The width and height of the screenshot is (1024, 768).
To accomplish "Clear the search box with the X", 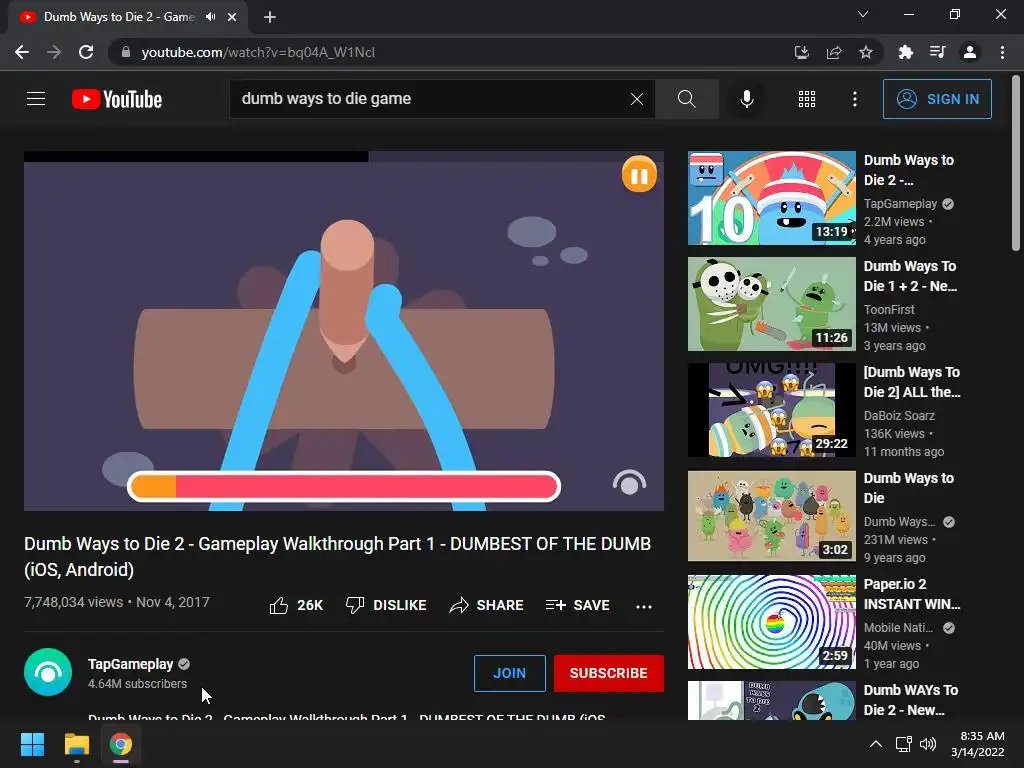I will (637, 99).
